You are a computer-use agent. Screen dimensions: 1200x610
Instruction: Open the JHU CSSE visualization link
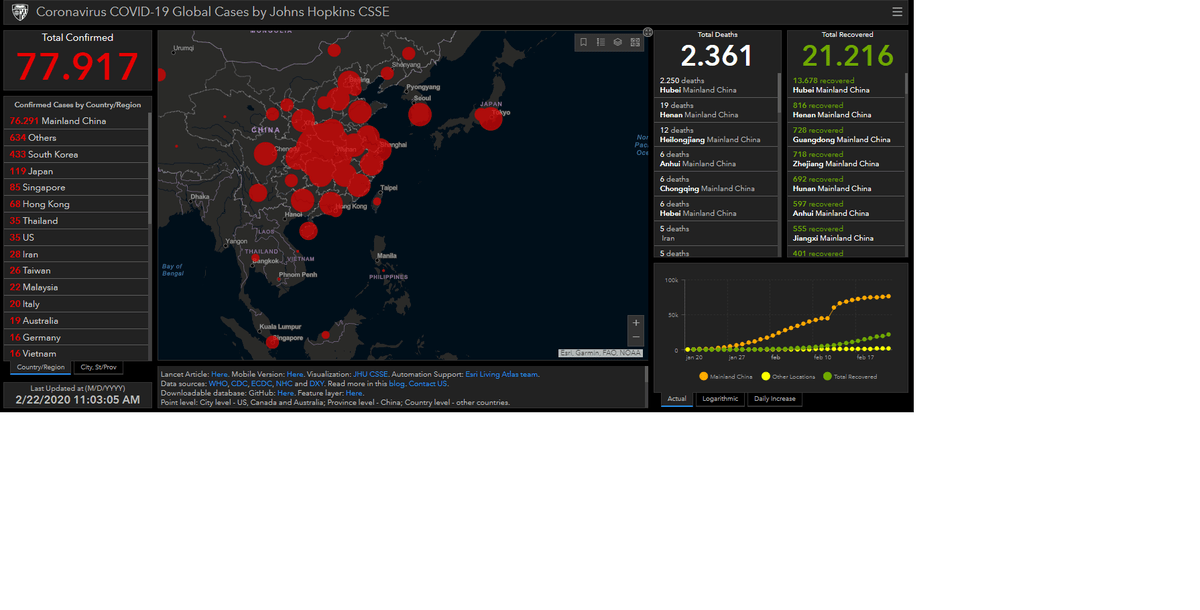371,374
